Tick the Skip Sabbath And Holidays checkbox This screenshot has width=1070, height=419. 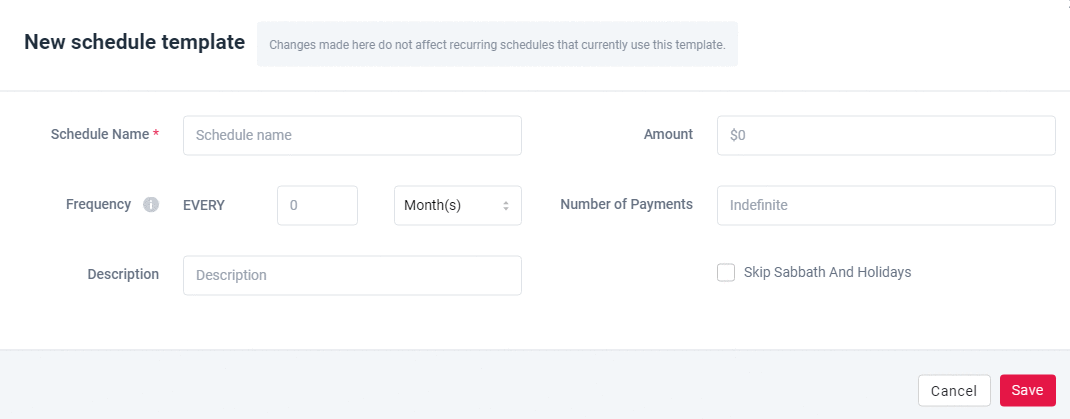click(x=726, y=272)
